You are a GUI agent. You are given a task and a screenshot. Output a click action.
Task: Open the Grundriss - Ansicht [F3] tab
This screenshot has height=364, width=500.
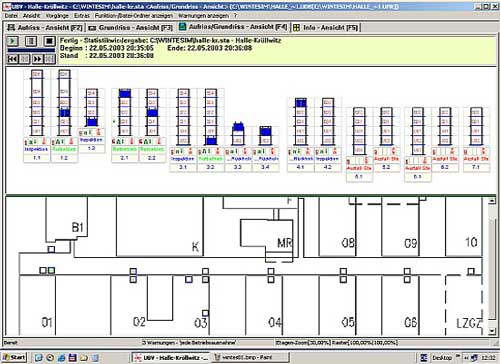pos(131,28)
